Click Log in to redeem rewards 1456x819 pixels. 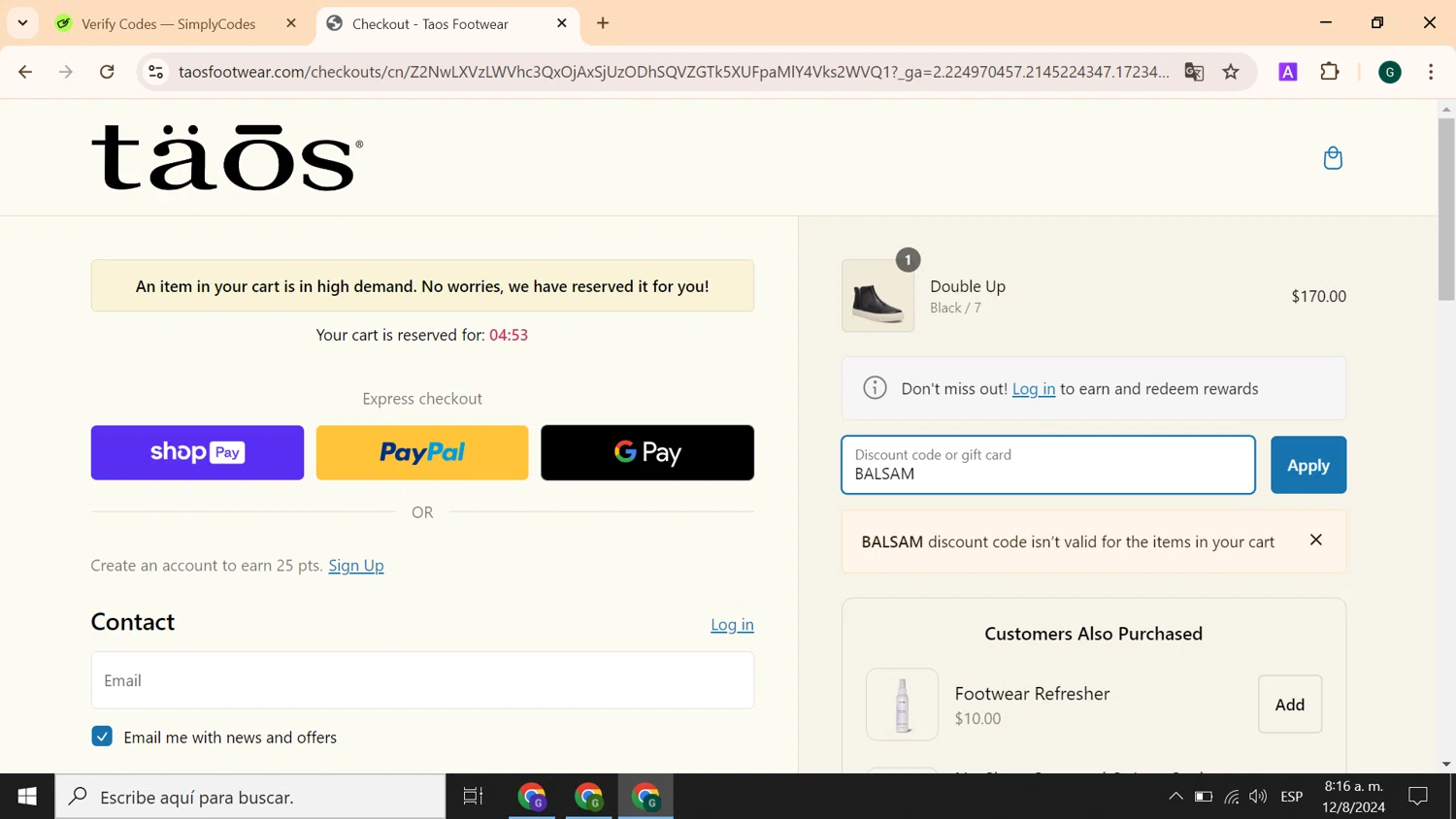pos(1033,388)
